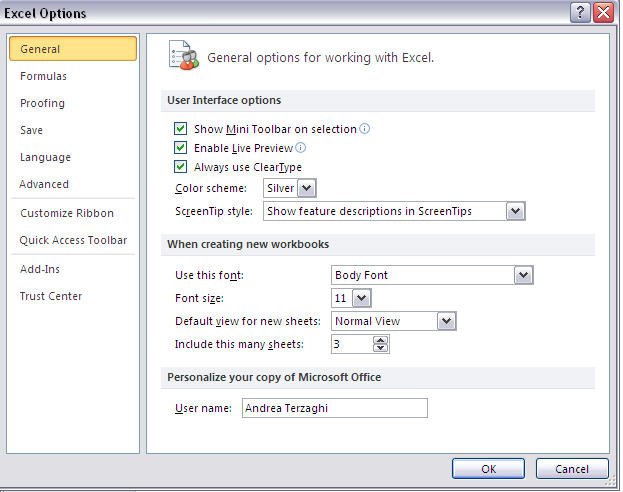Uncheck Show Mini Toolbar on selection

180,129
